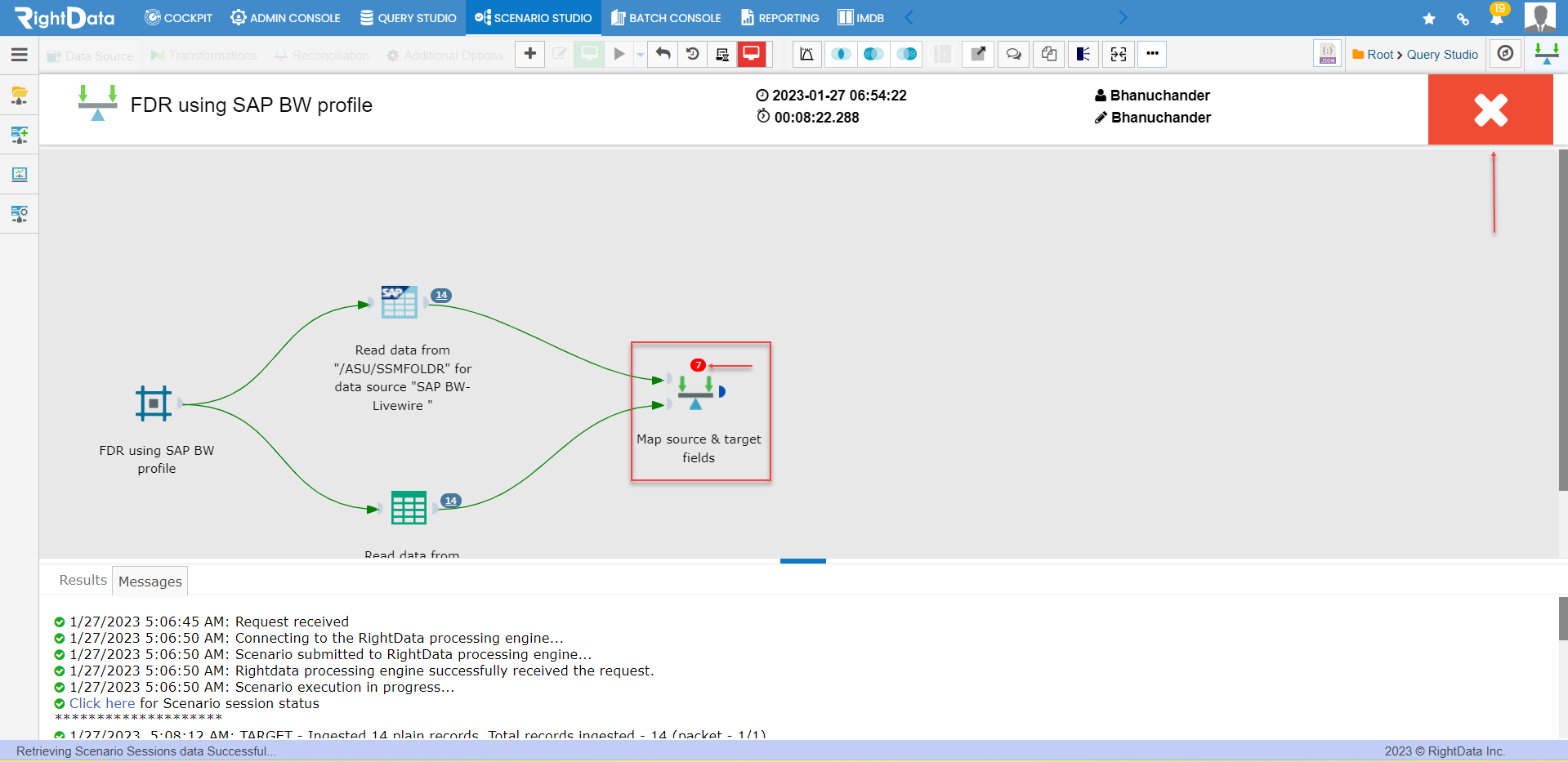Click the export arrow icon
This screenshot has width=1568, height=762.
pos(977,54)
